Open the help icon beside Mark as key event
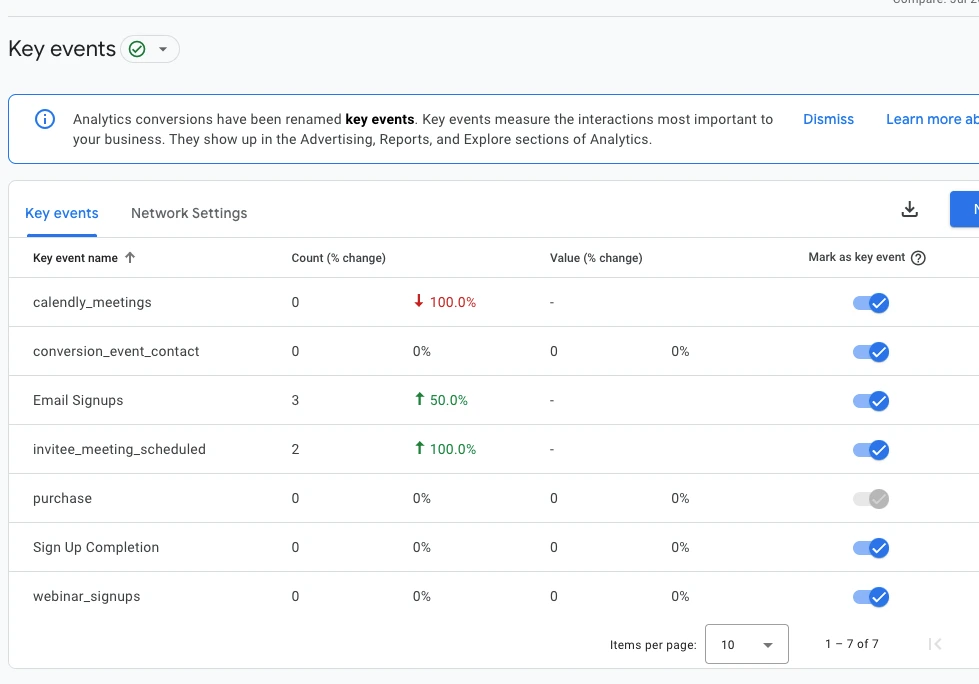This screenshot has height=684, width=979. (x=918, y=257)
